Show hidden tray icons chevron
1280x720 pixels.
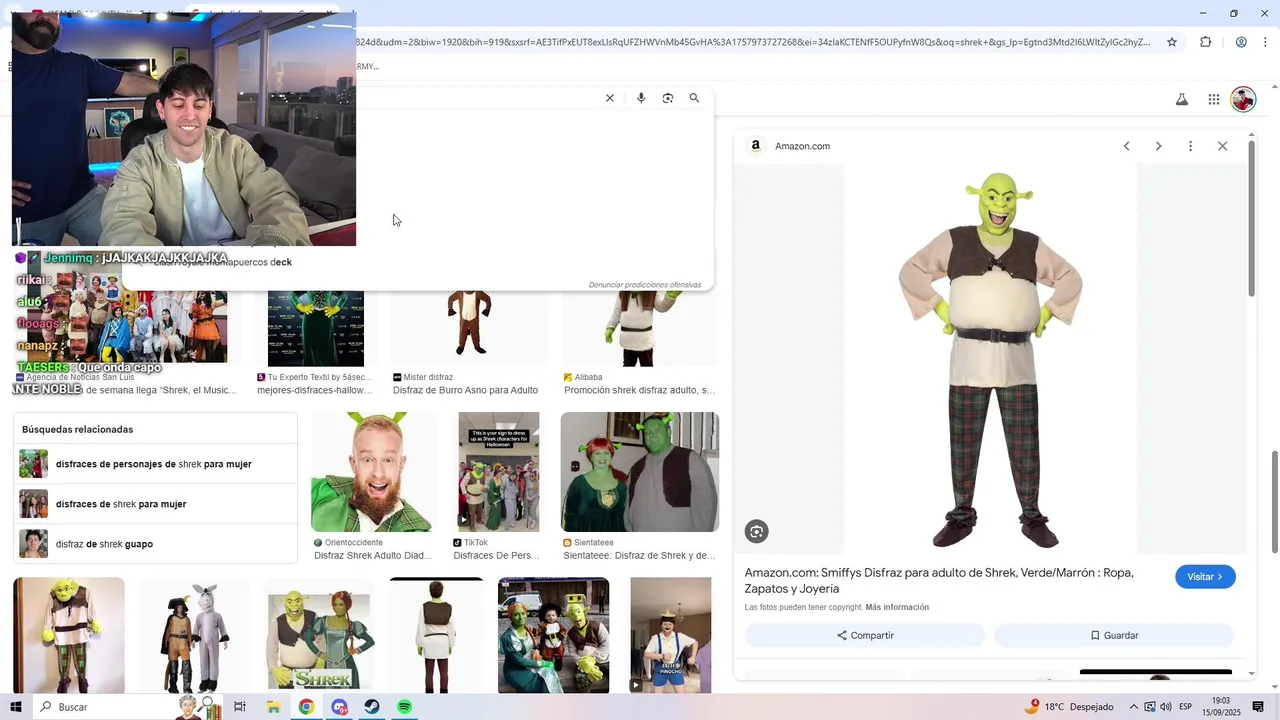1134,707
